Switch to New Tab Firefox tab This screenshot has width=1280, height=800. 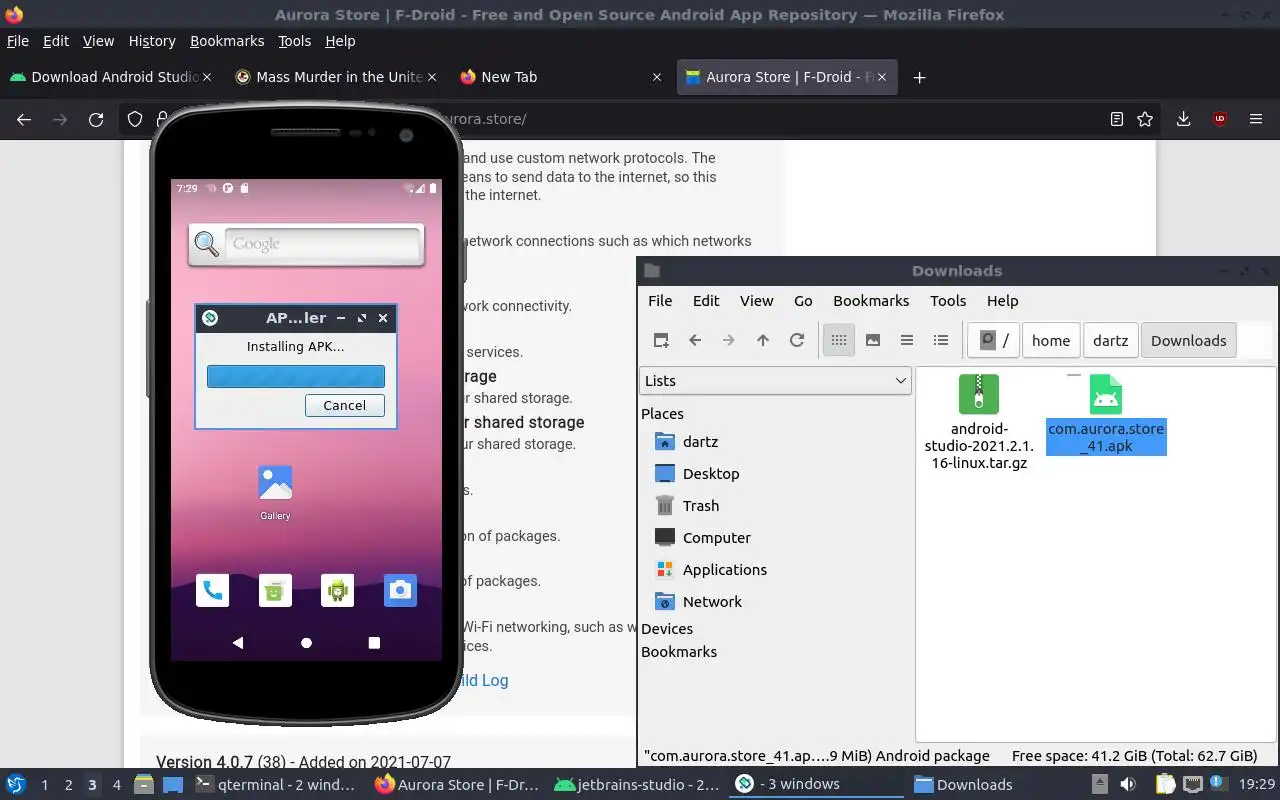(x=560, y=77)
